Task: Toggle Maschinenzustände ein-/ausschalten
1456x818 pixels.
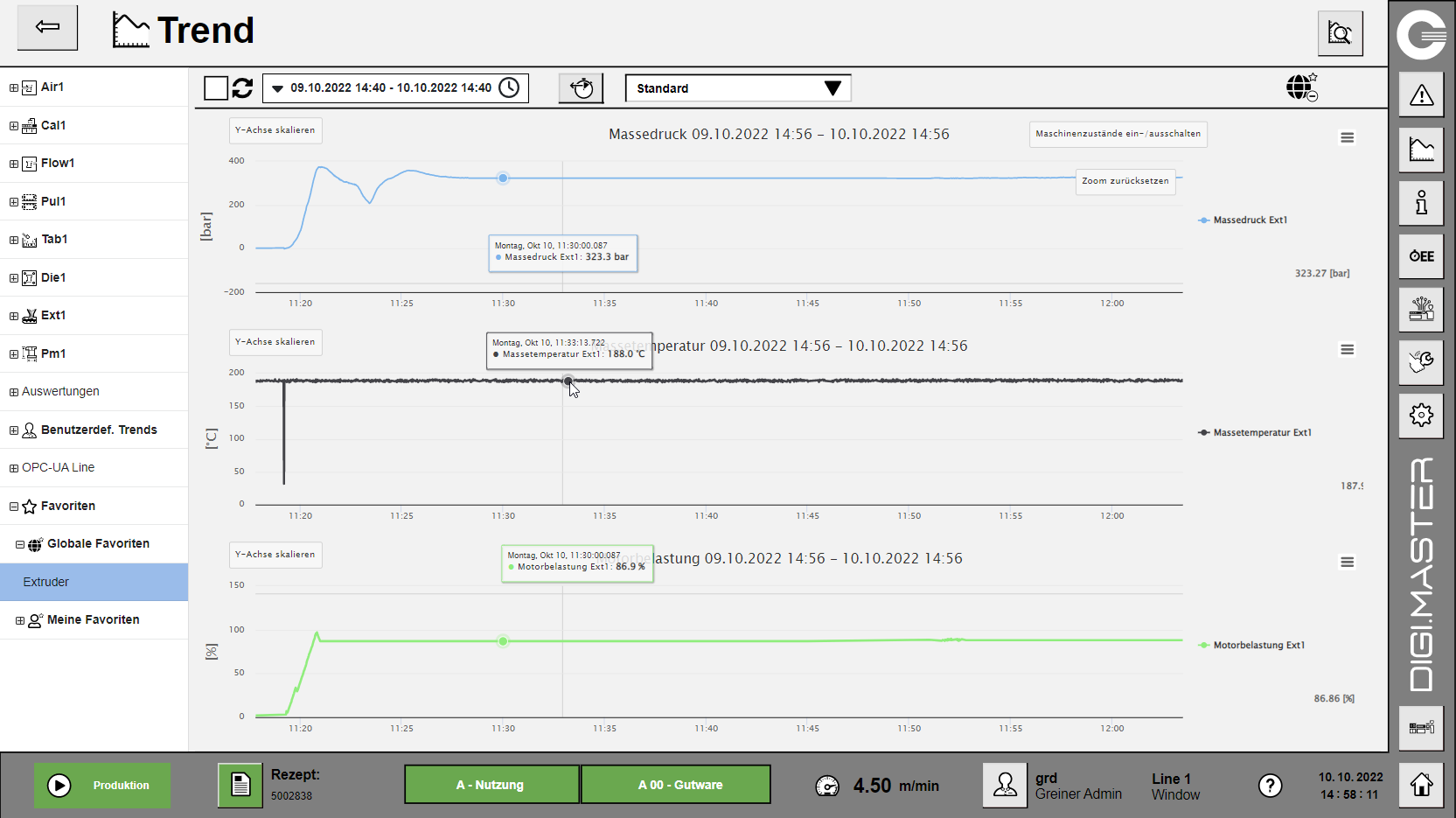Action: pos(1118,134)
